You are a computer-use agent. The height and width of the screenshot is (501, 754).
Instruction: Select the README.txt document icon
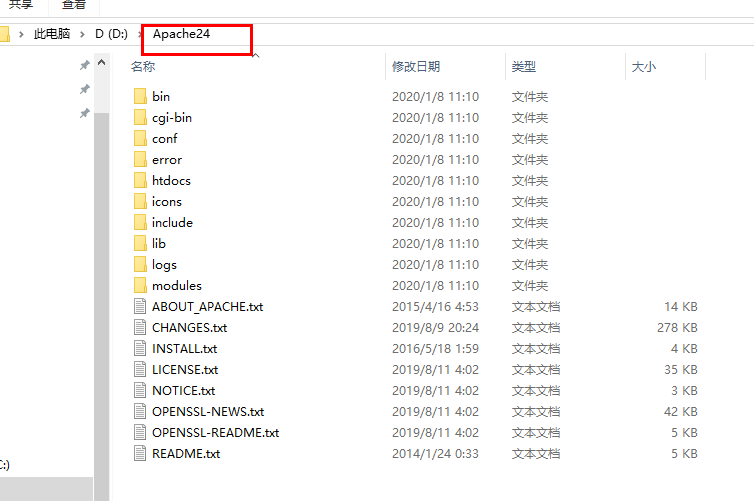140,453
